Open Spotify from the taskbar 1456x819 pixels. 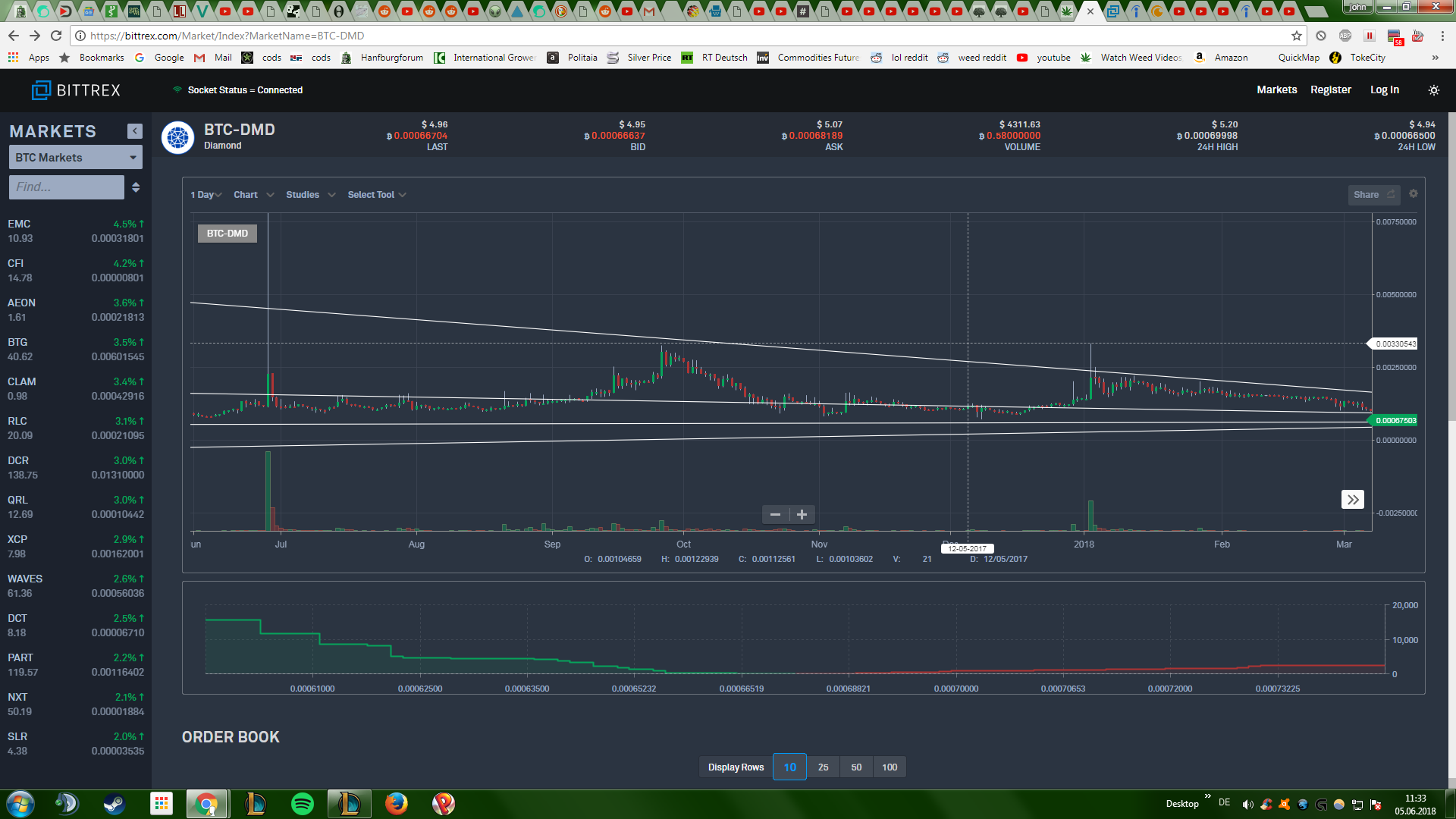(303, 803)
